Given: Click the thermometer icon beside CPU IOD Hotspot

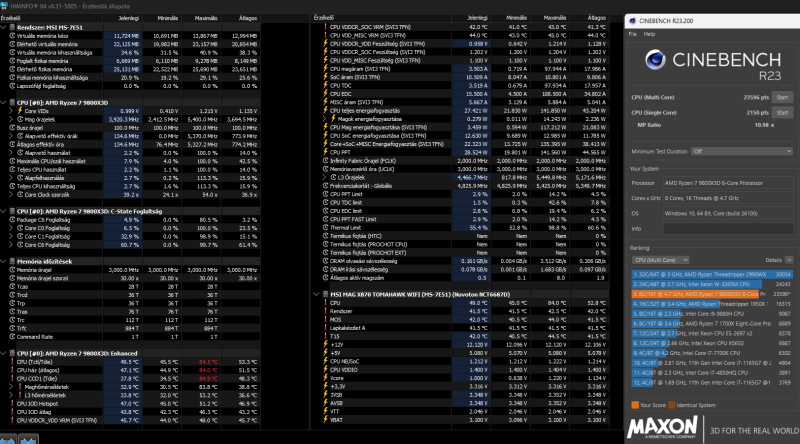Looking at the screenshot, I should tap(12, 404).
